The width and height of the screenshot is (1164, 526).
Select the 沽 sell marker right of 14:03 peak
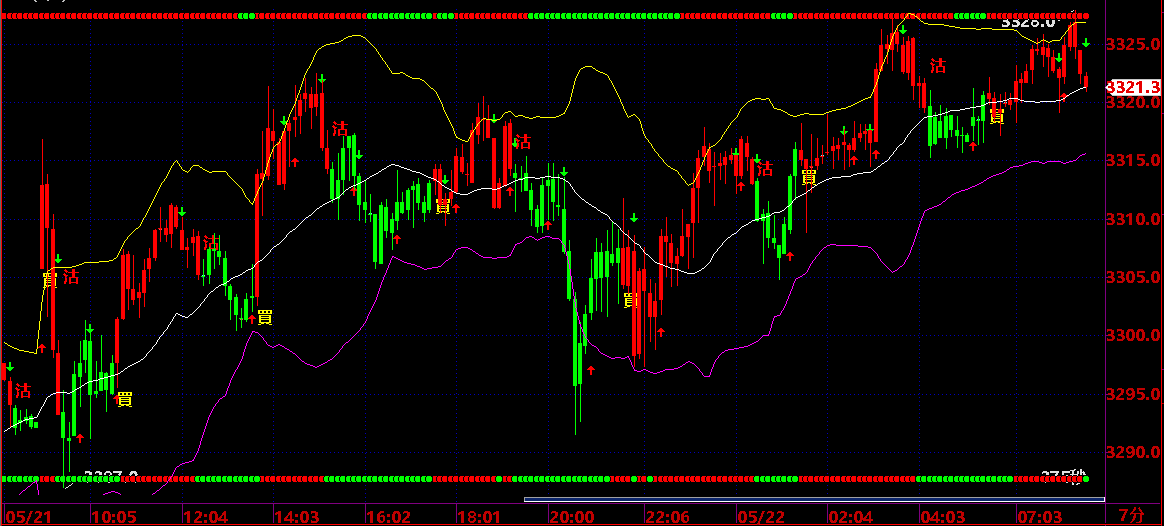(x=340, y=128)
